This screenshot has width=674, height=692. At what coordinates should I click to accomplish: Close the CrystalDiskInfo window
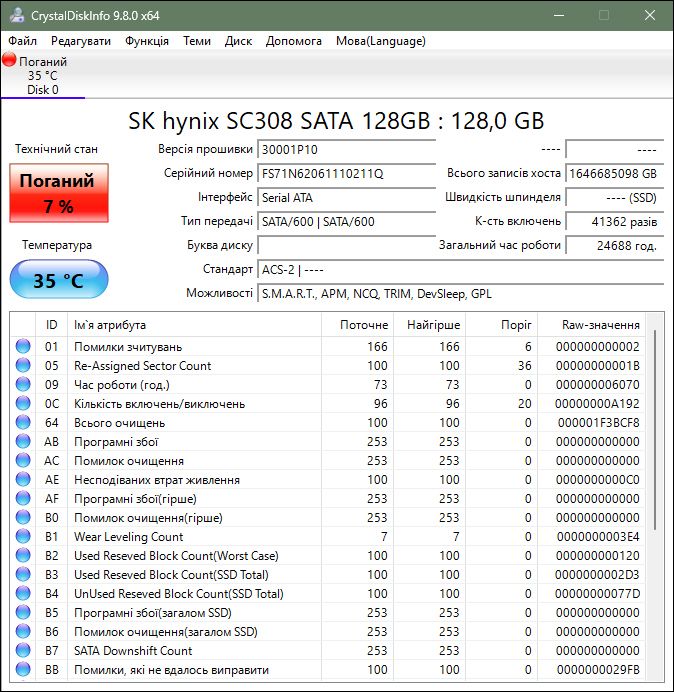pyautogui.click(x=650, y=15)
